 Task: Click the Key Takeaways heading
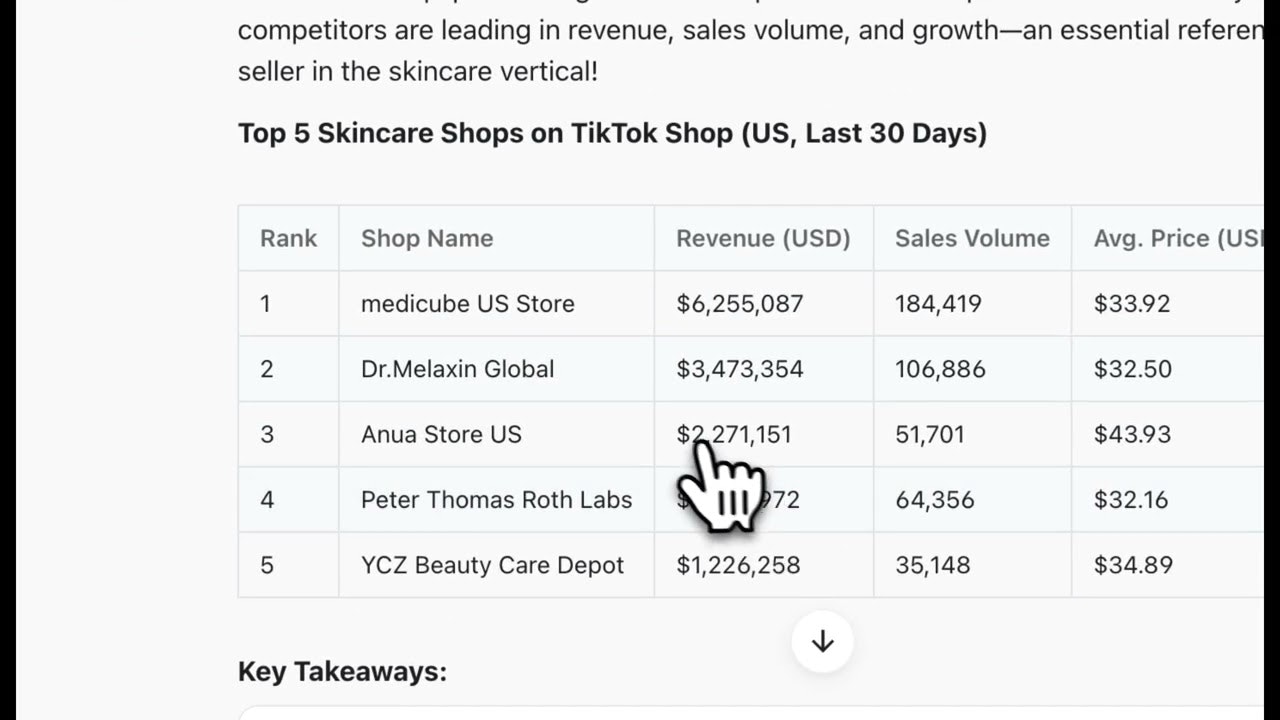(342, 671)
